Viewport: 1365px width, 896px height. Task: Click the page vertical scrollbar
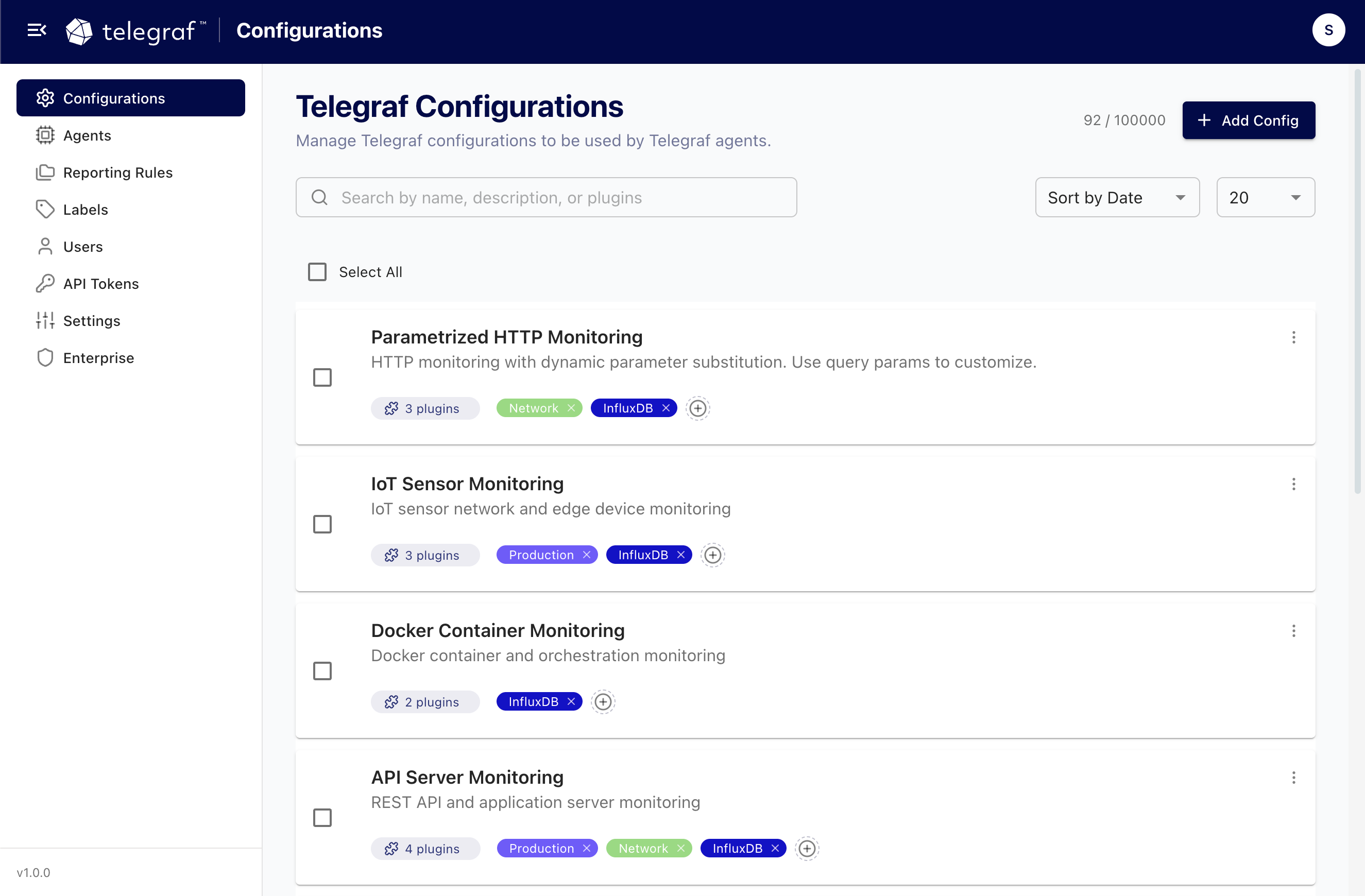click(x=1358, y=281)
